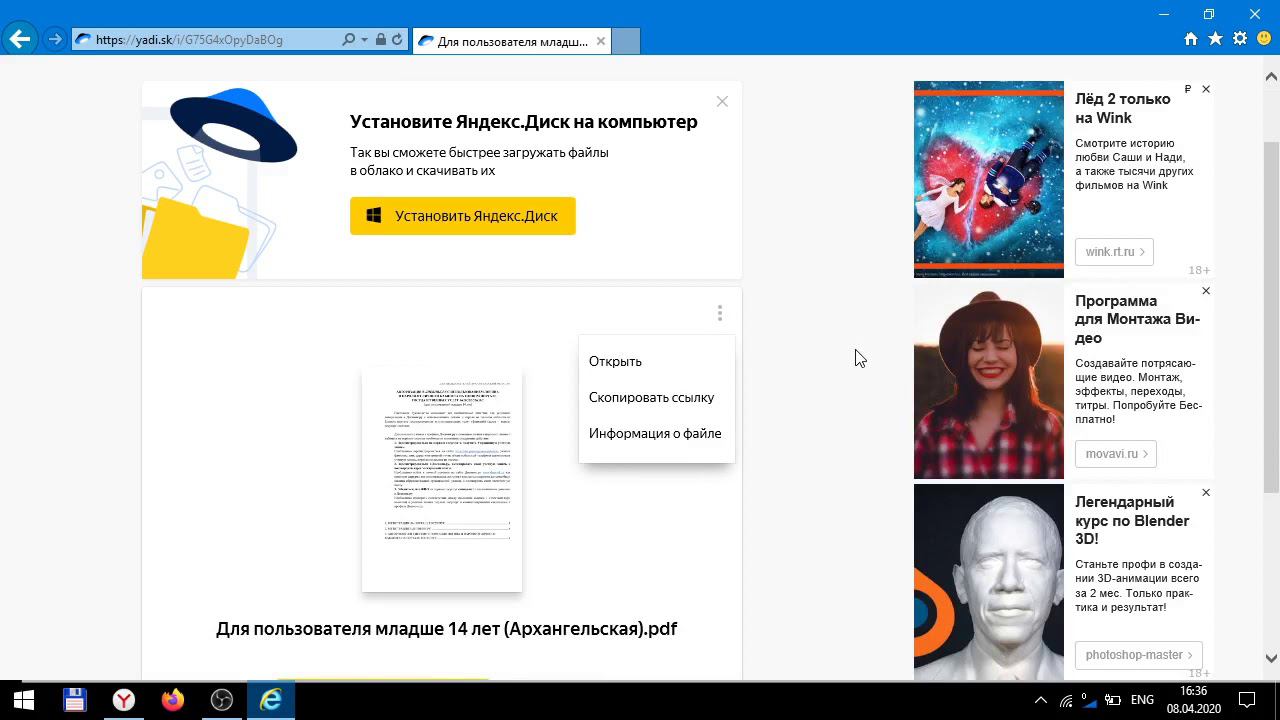Launch Firefox from taskbar
The image size is (1280, 720).
(x=173, y=700)
